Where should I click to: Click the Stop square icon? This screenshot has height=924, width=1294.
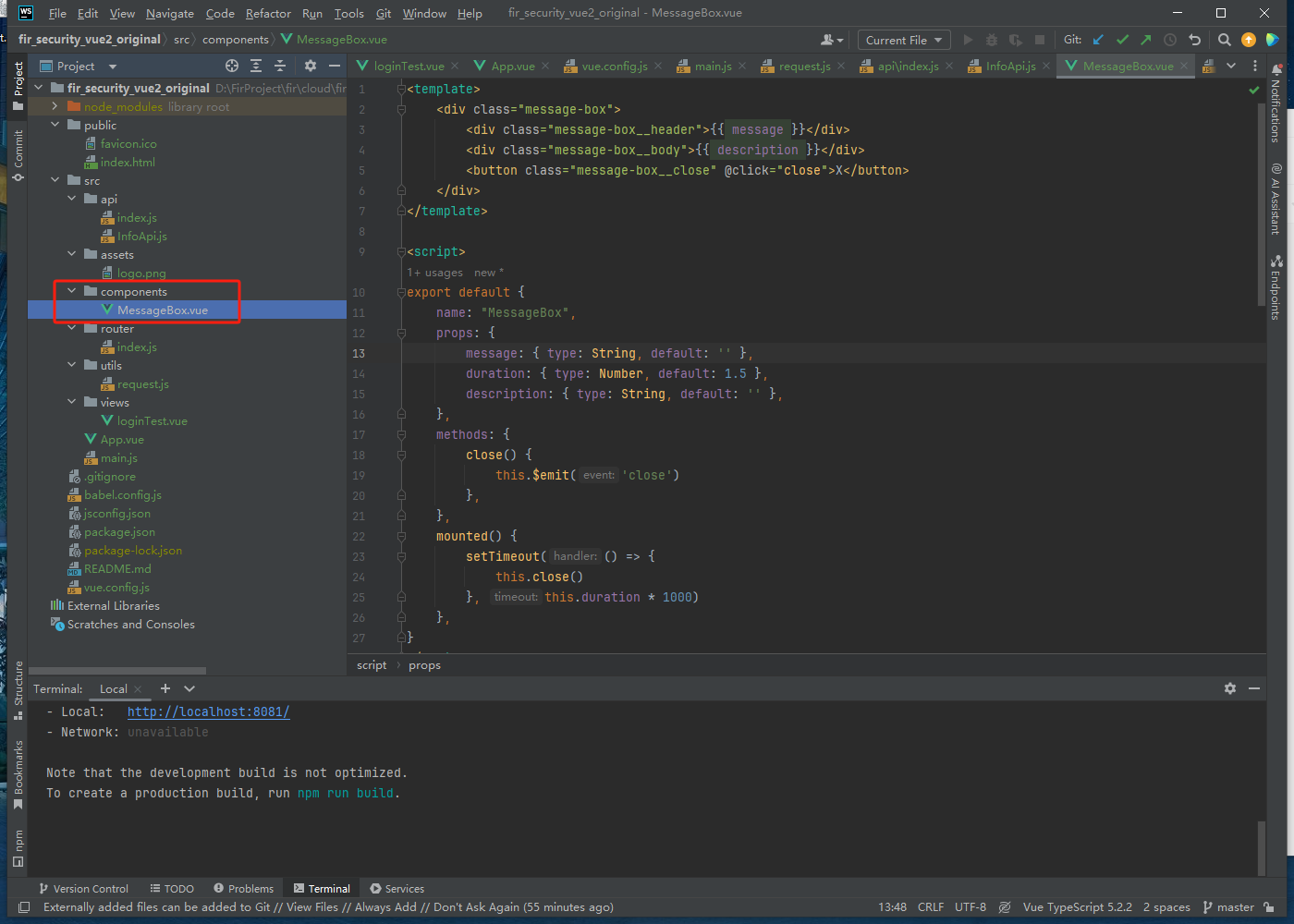[x=1040, y=40]
